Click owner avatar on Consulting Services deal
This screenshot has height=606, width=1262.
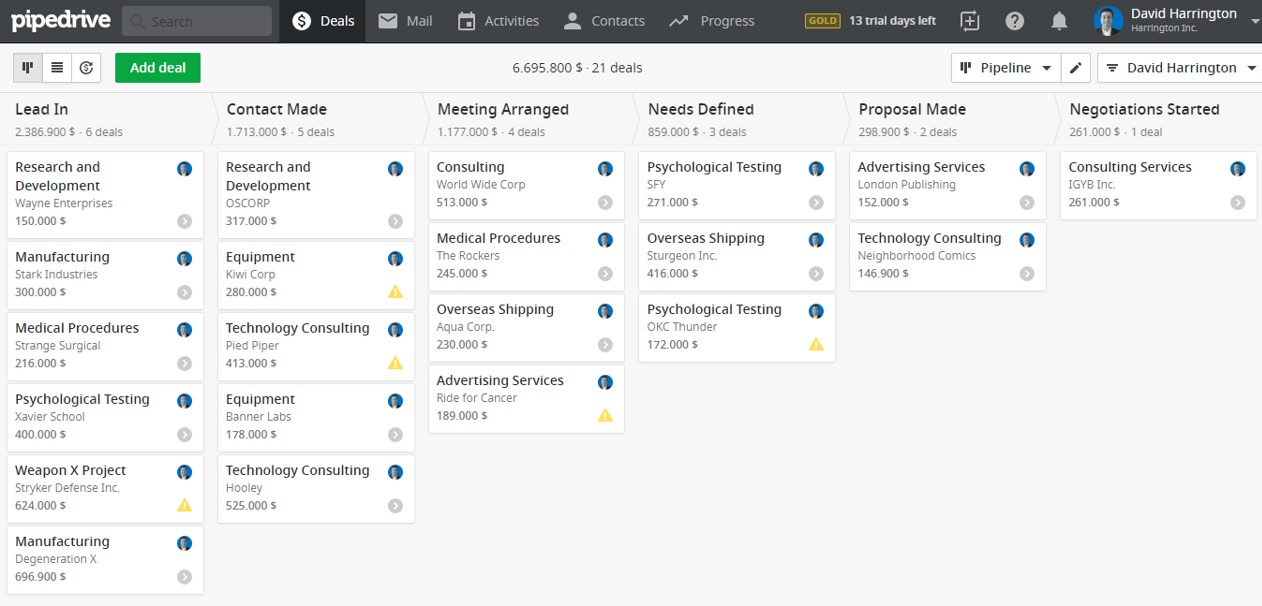click(x=1237, y=169)
